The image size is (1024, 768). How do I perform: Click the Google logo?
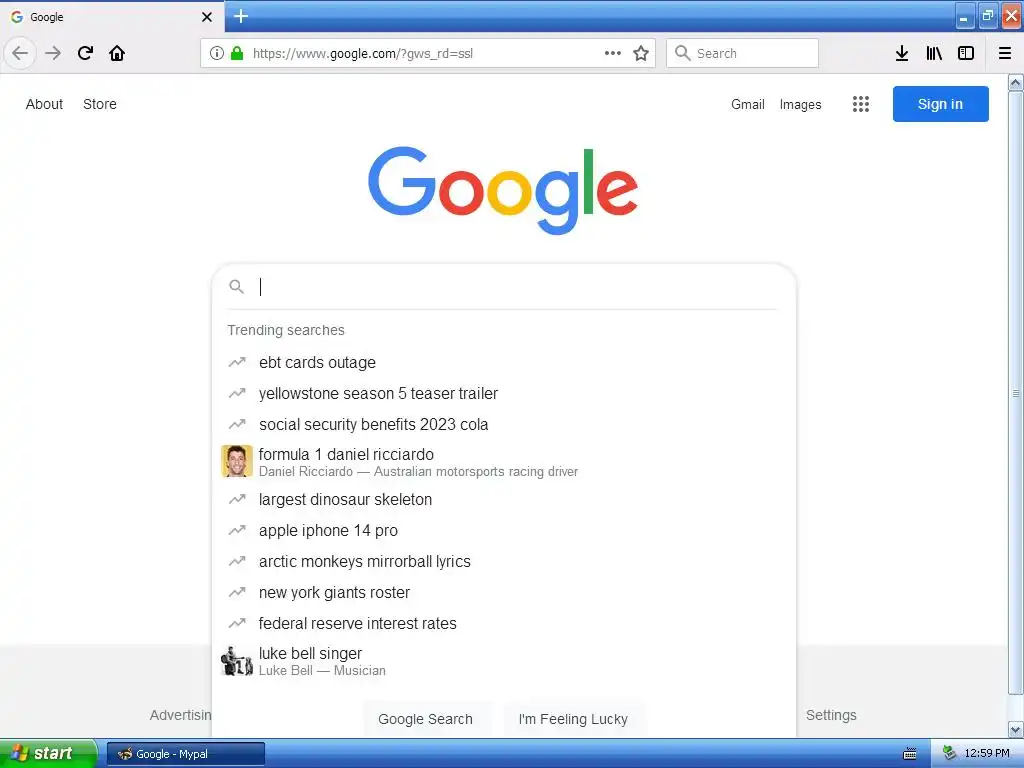pos(503,190)
